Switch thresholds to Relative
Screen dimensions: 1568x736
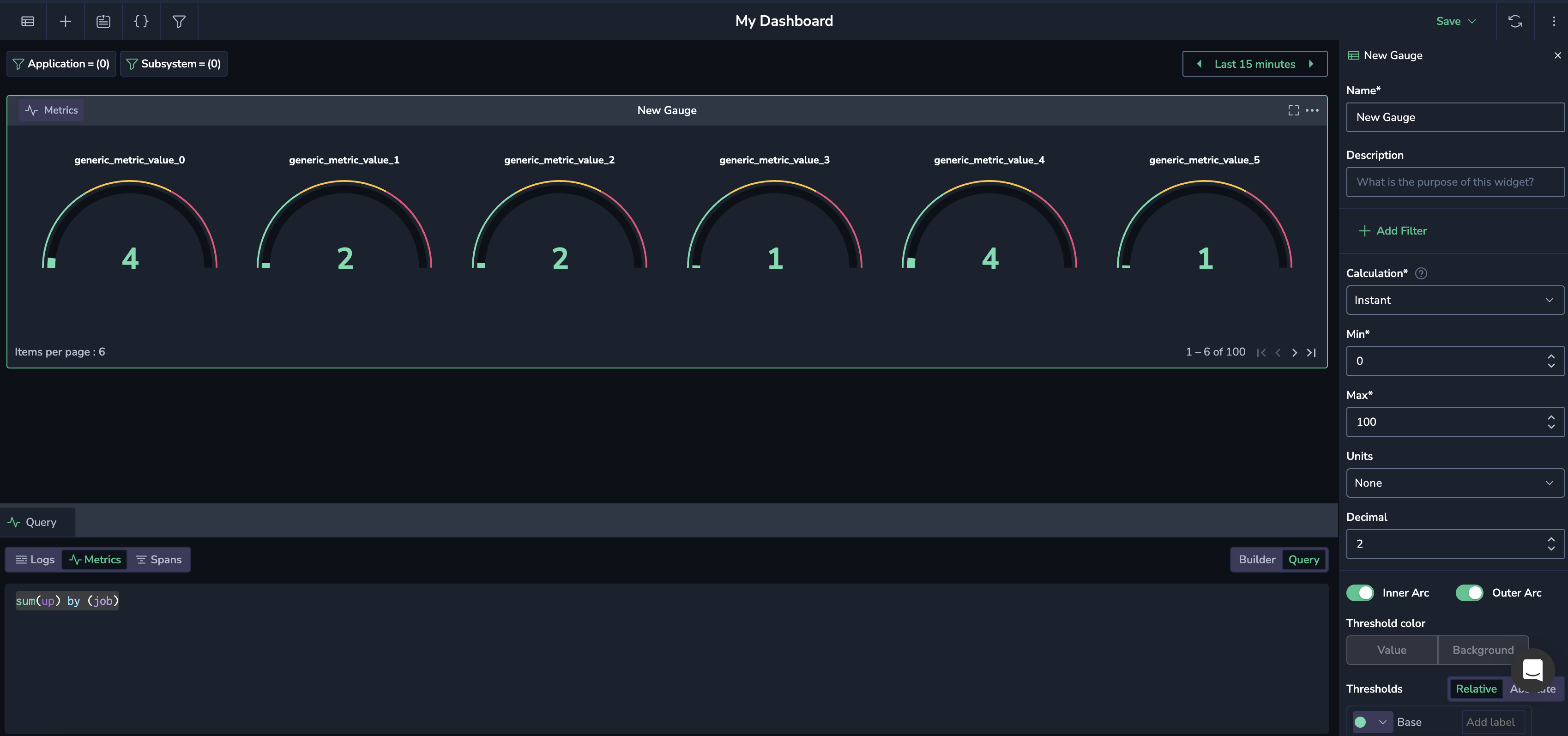click(x=1476, y=688)
